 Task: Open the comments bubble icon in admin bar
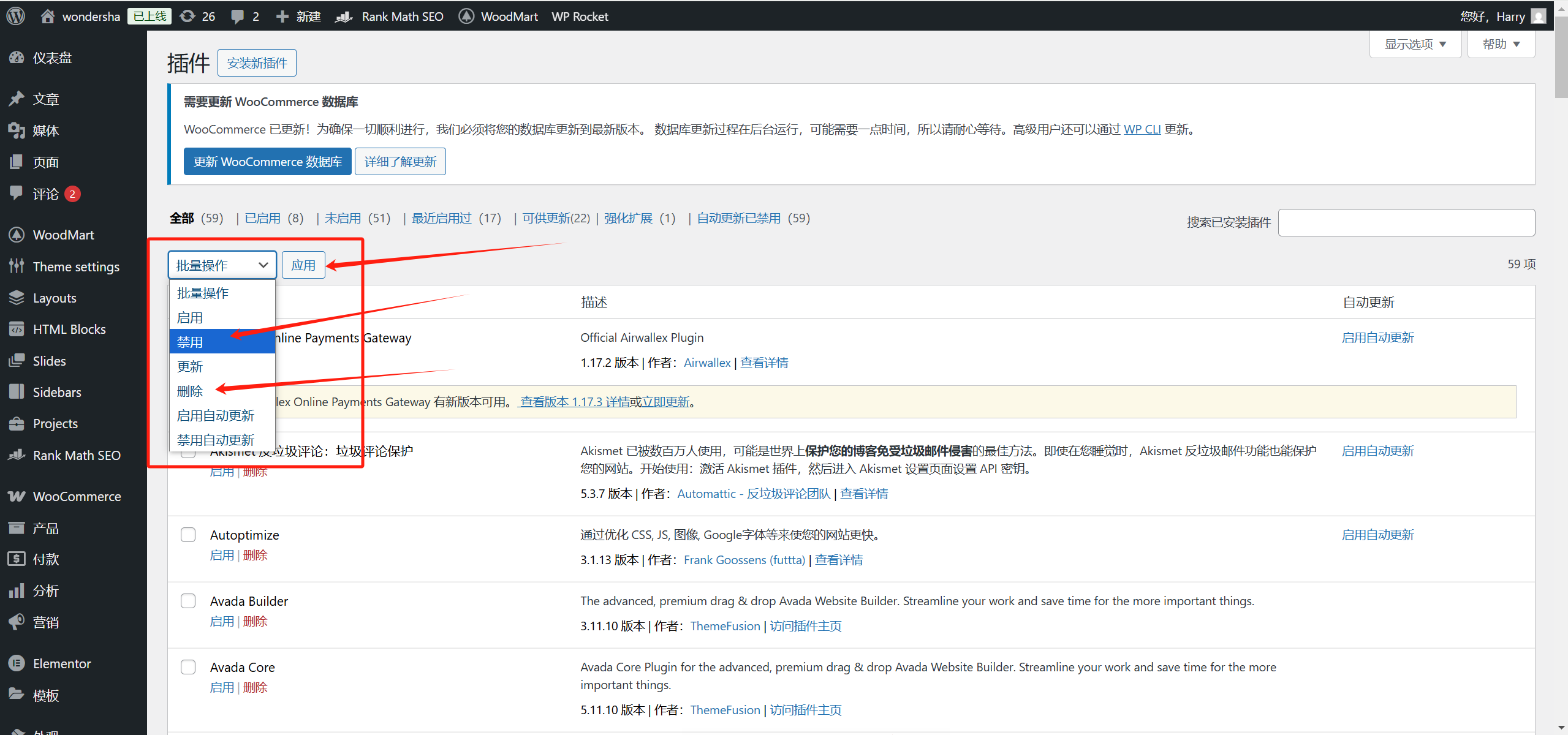tap(238, 16)
